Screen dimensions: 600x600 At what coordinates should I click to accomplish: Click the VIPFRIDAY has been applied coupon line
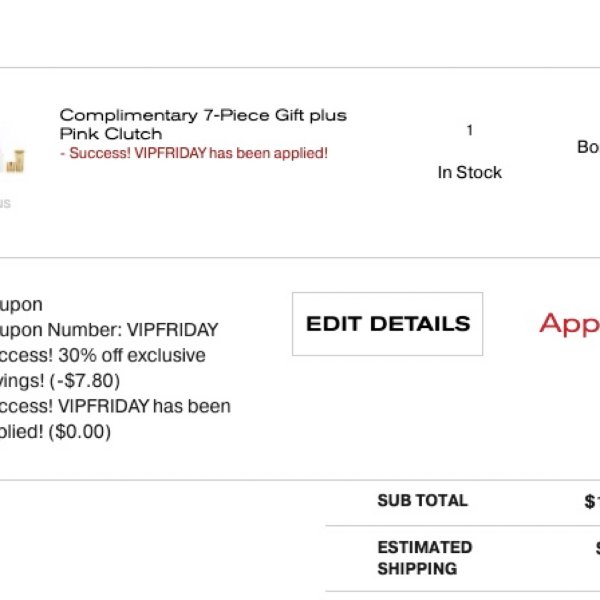coord(115,419)
